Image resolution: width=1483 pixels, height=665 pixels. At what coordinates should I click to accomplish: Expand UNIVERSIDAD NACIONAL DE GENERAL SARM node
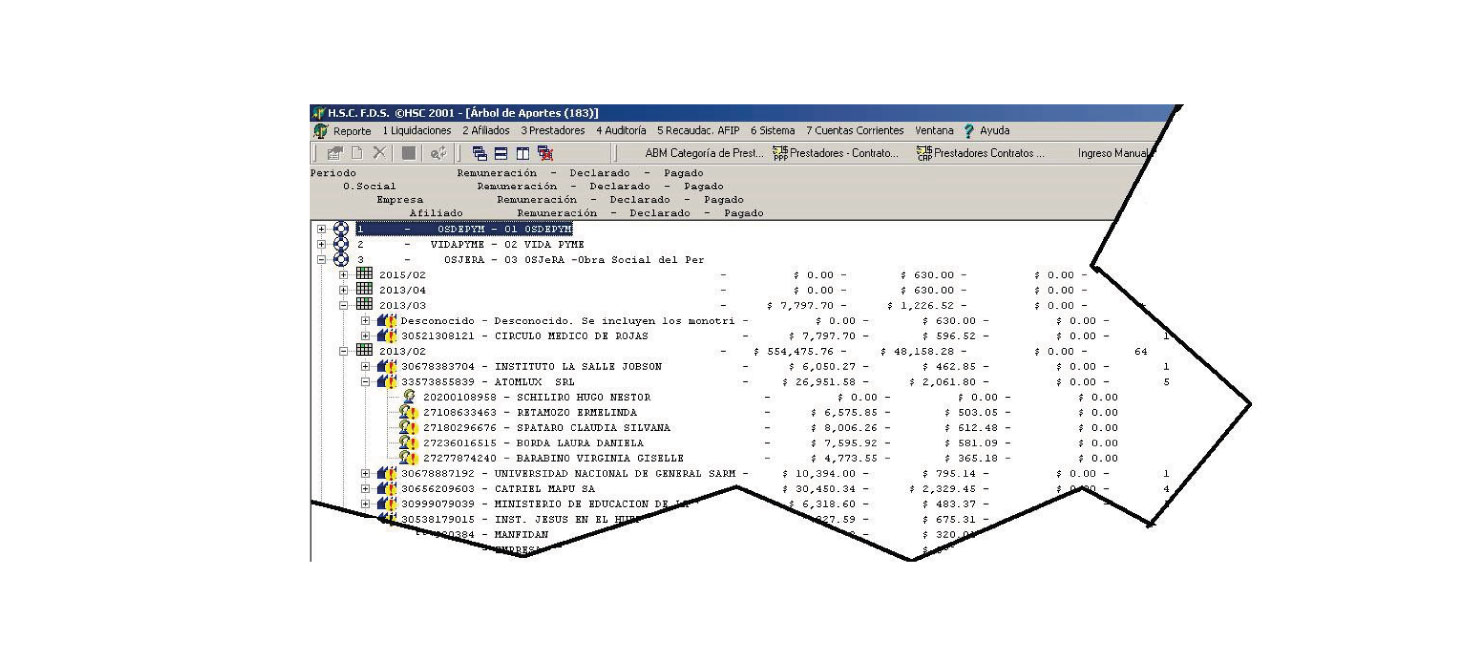coord(366,473)
